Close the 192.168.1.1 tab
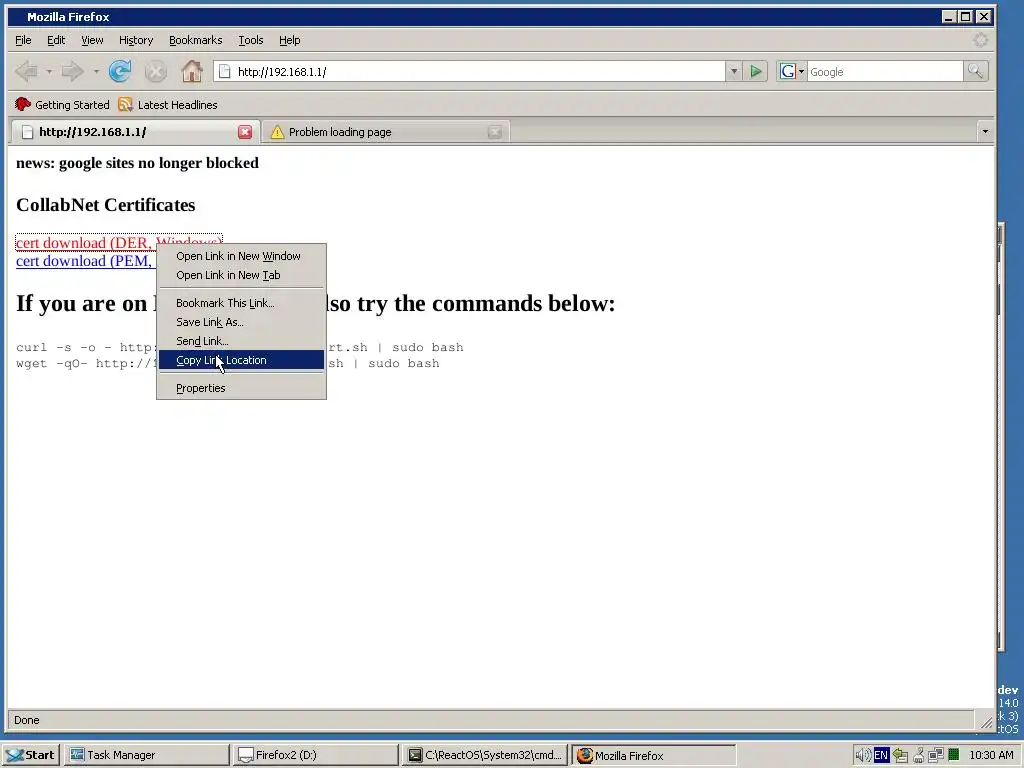Viewport: 1024px width, 768px height. [245, 132]
